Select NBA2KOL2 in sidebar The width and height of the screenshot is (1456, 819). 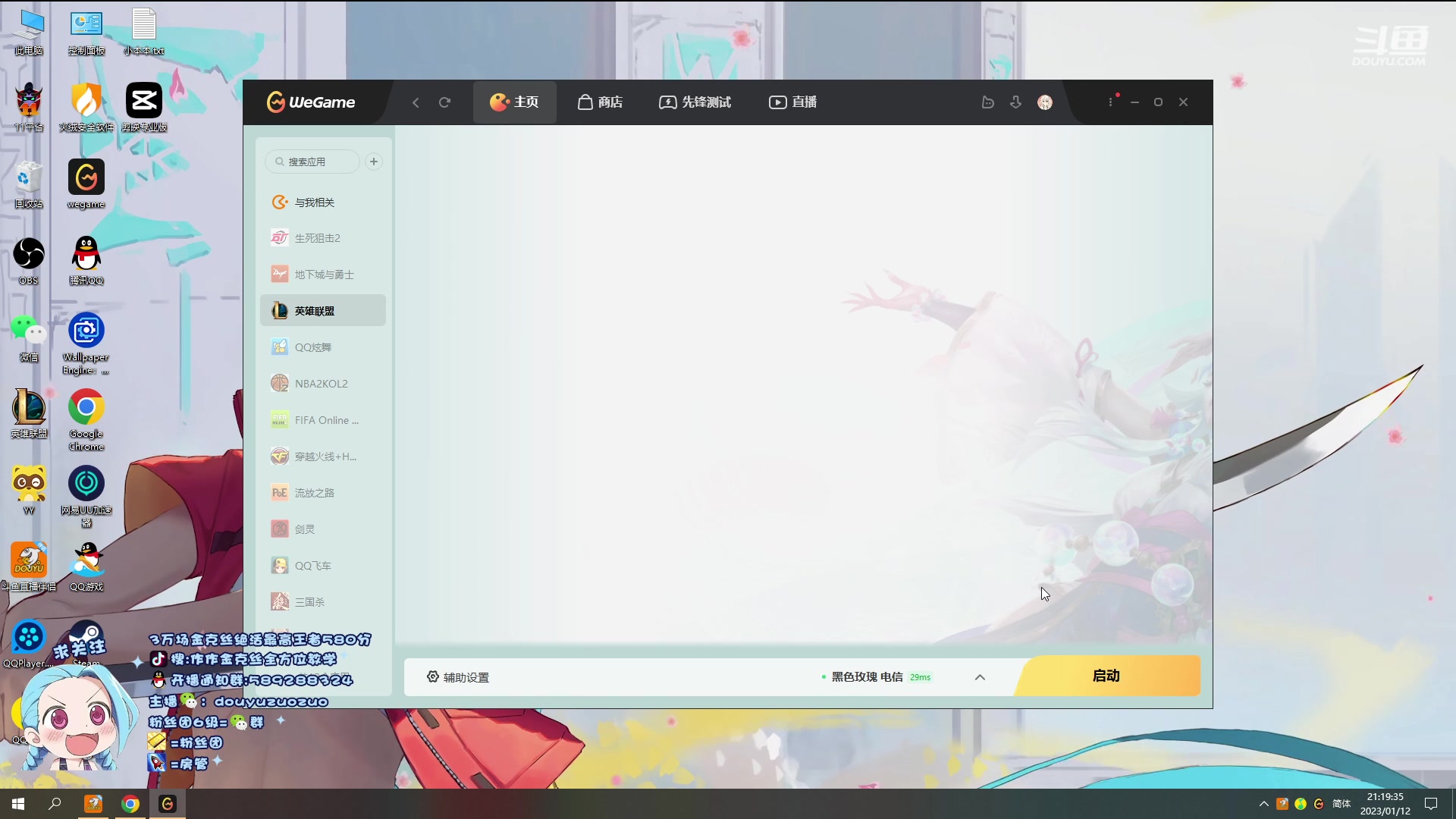pos(323,384)
